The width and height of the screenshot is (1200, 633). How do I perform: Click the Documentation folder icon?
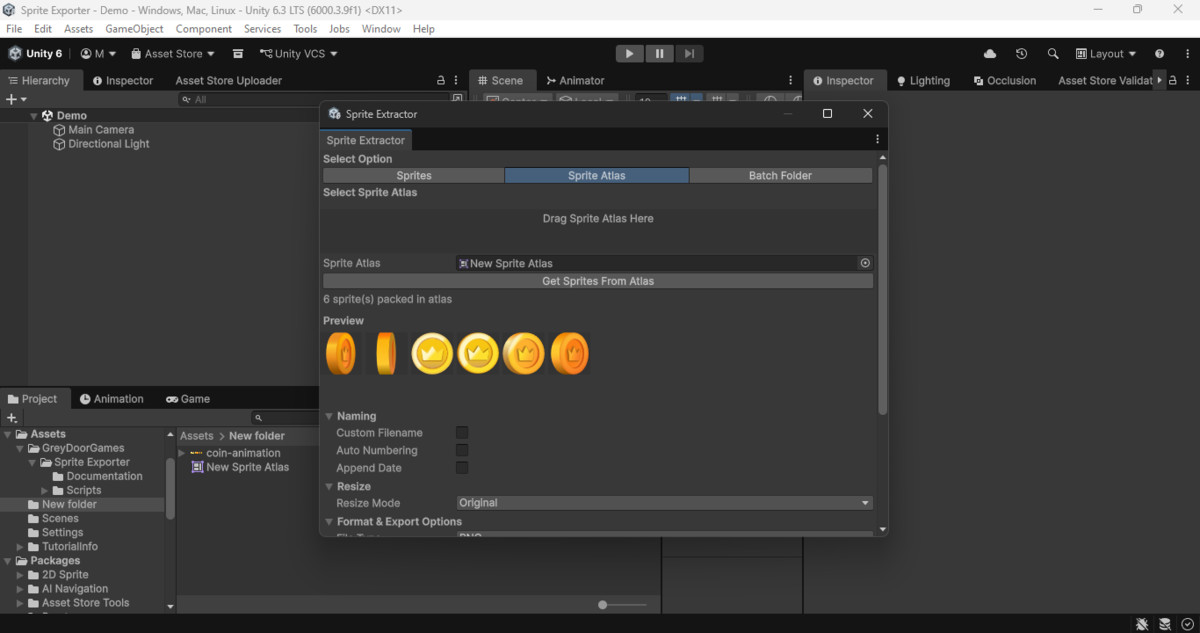(x=59, y=476)
